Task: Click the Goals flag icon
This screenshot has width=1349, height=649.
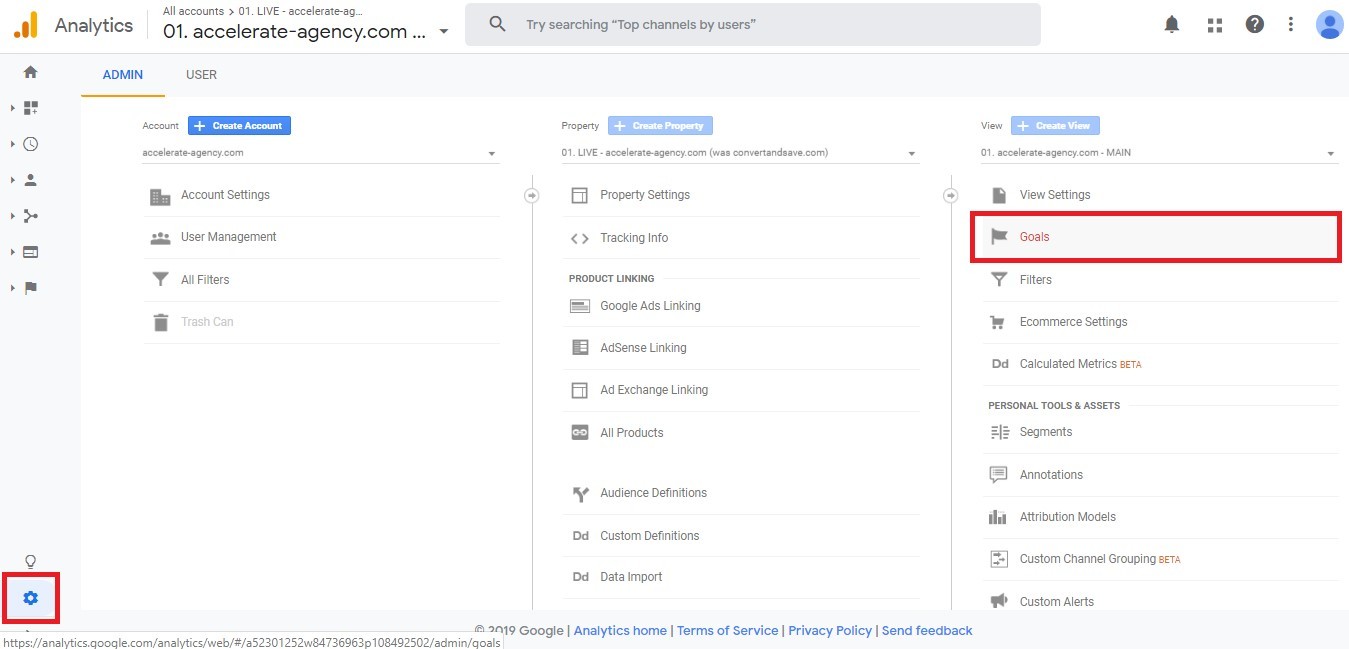Action: [x=998, y=237]
